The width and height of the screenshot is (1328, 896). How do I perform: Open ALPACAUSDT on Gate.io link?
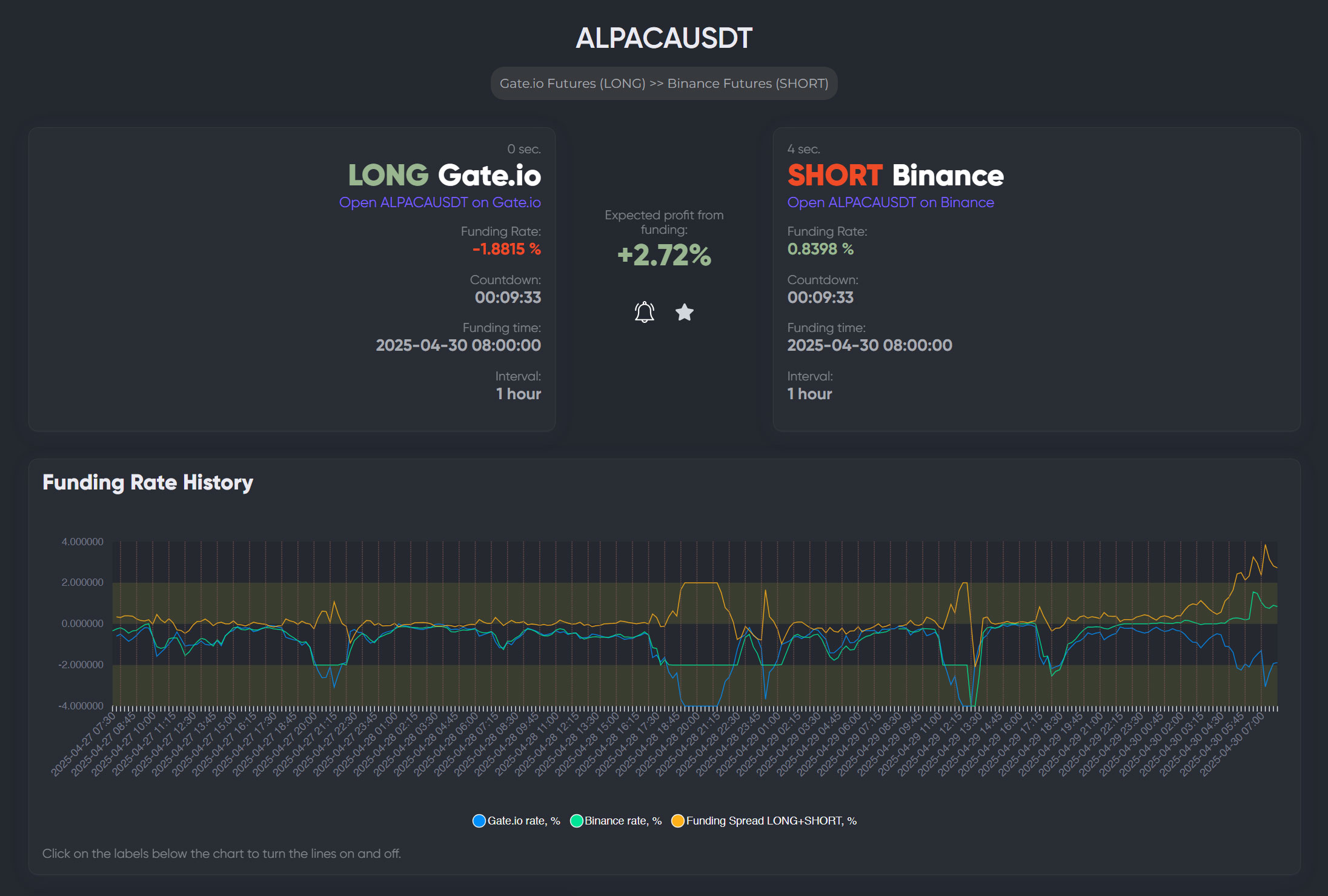tap(440, 202)
